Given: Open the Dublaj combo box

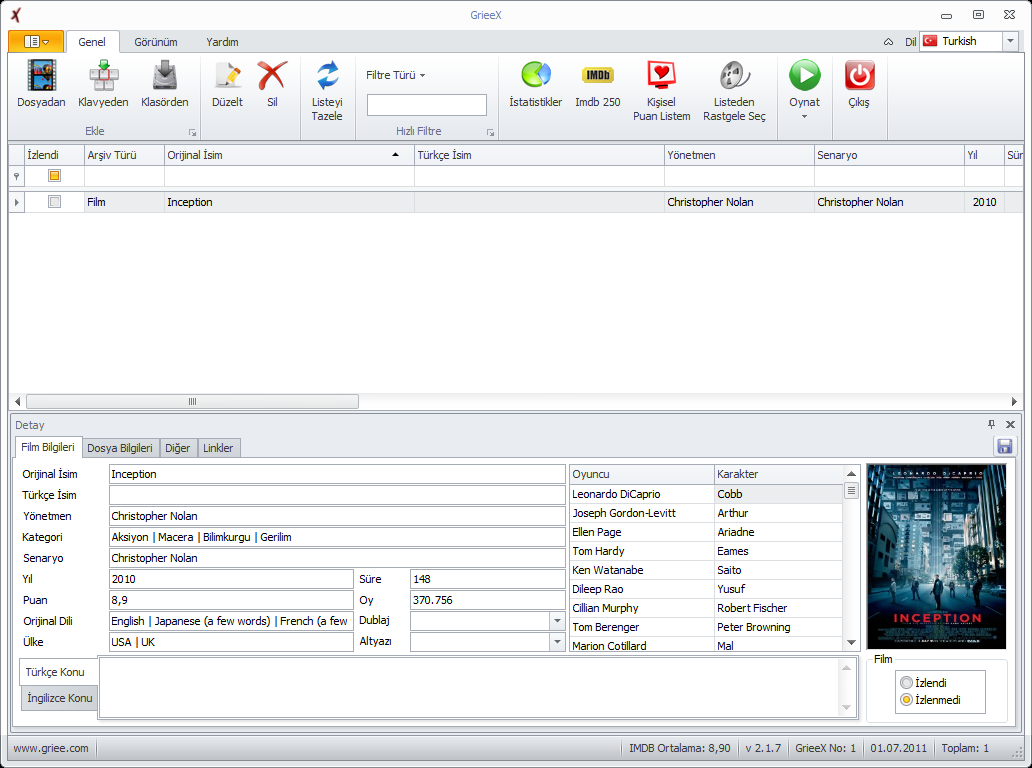Looking at the screenshot, I should point(557,621).
